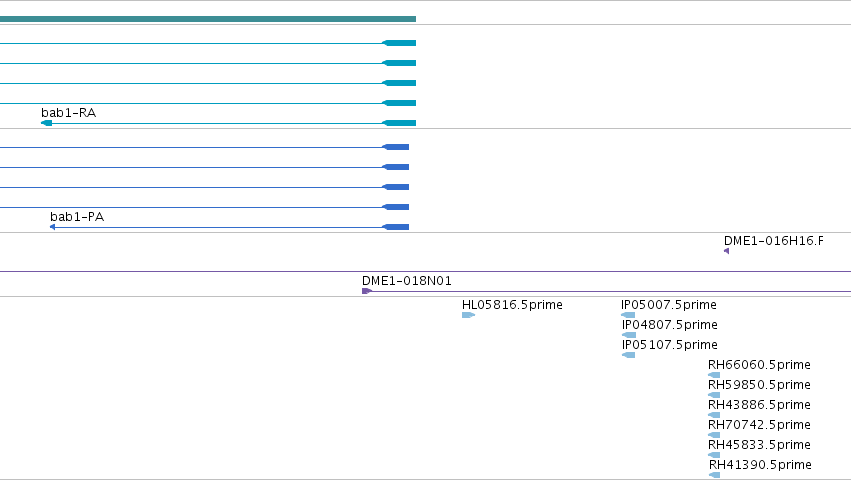The image size is (851, 480).
Task: Click the RH43886.5prime EST label
Action: point(759,405)
